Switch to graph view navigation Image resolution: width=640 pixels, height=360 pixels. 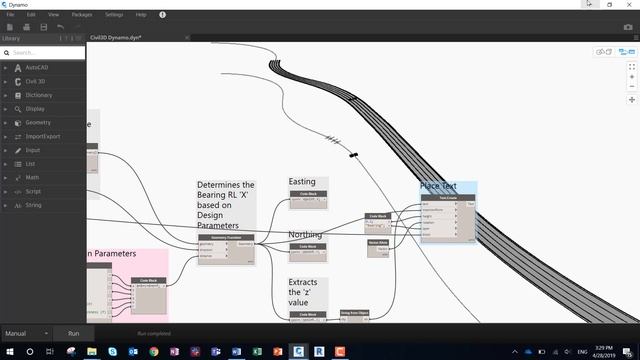627,52
